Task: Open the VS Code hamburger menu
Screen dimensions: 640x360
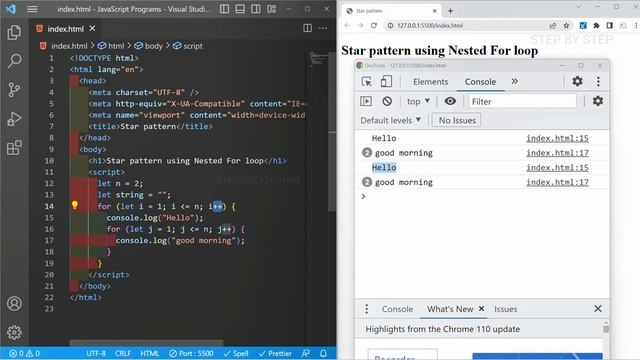Action: pos(32,9)
